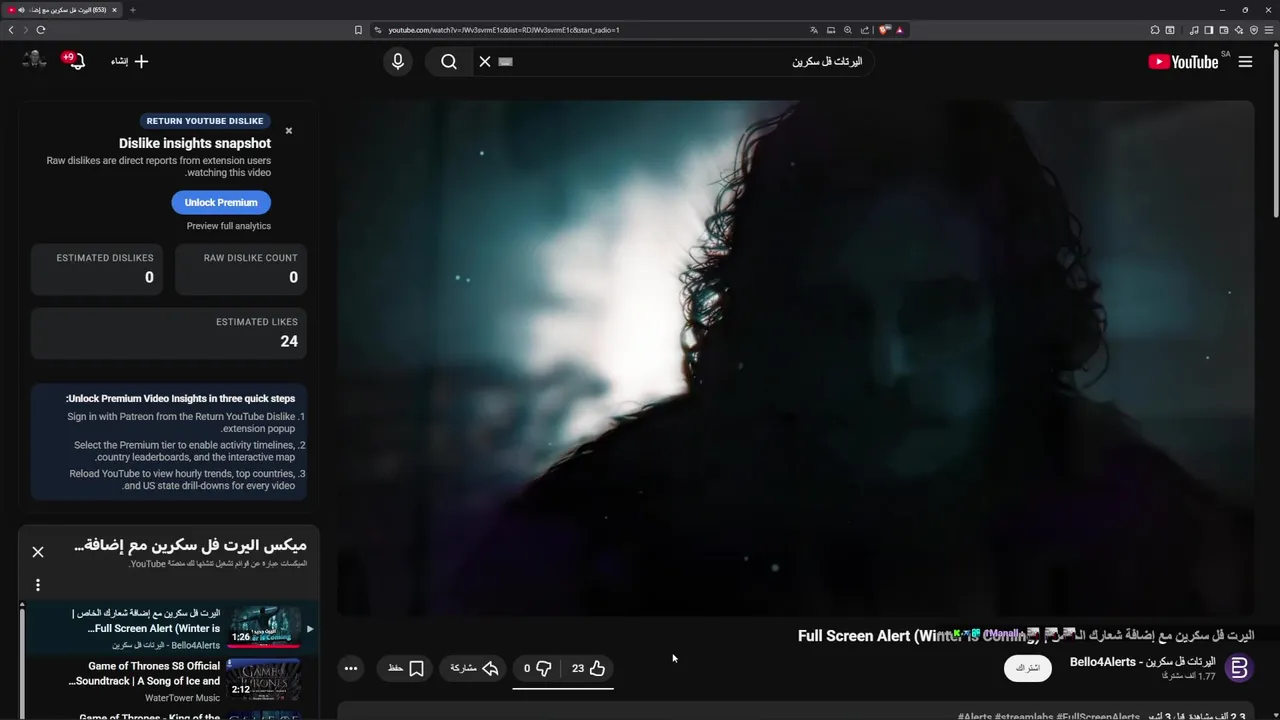The width and height of the screenshot is (1280, 720).
Task: Select the active YouTube video tab
Action: click(62, 10)
